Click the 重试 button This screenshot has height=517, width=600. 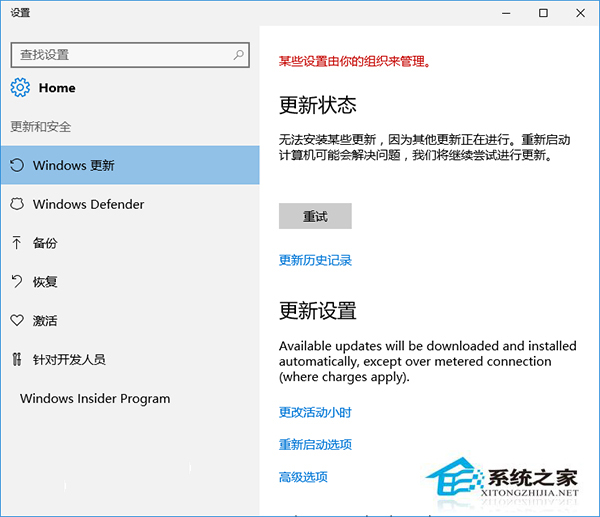point(315,216)
